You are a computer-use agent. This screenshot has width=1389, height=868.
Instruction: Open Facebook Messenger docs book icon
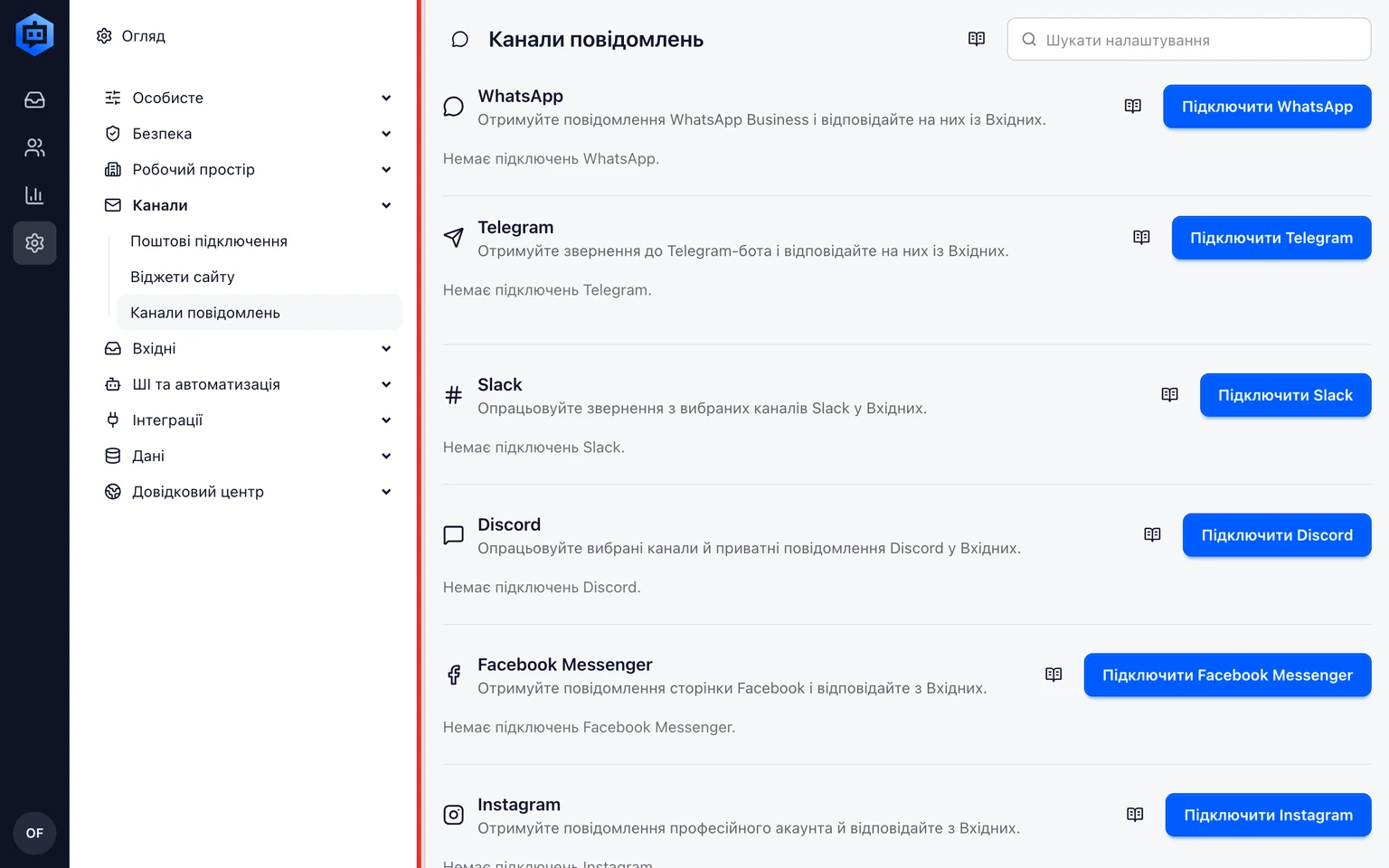pyautogui.click(x=1054, y=675)
